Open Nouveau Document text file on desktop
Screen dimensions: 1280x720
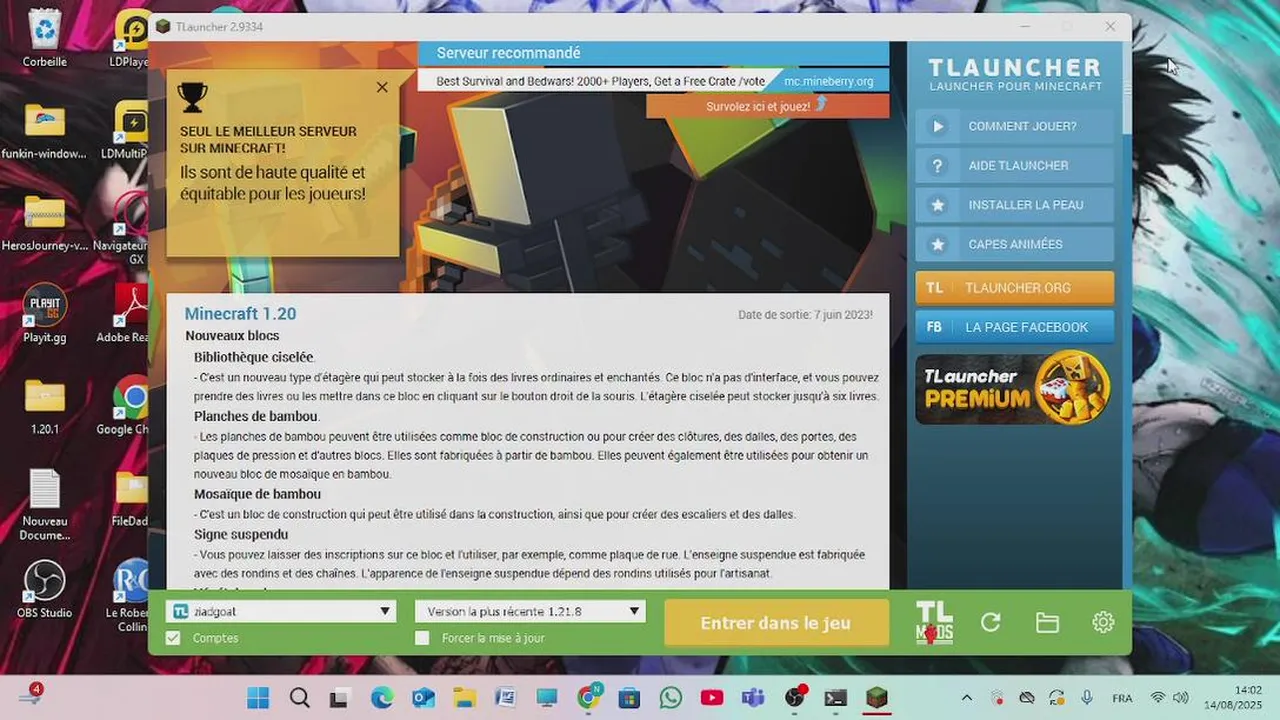(45, 505)
